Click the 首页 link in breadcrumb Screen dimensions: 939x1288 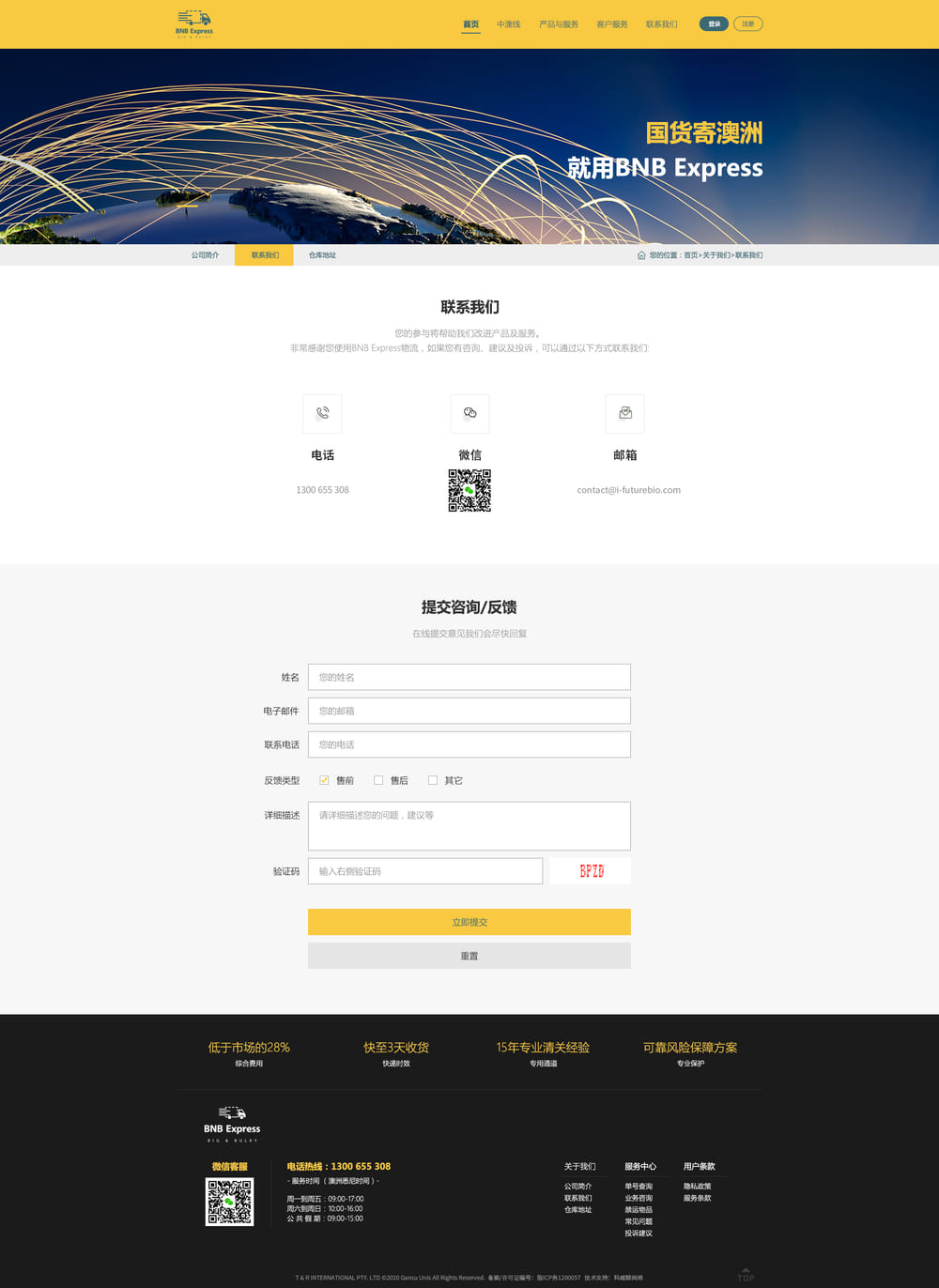point(690,255)
